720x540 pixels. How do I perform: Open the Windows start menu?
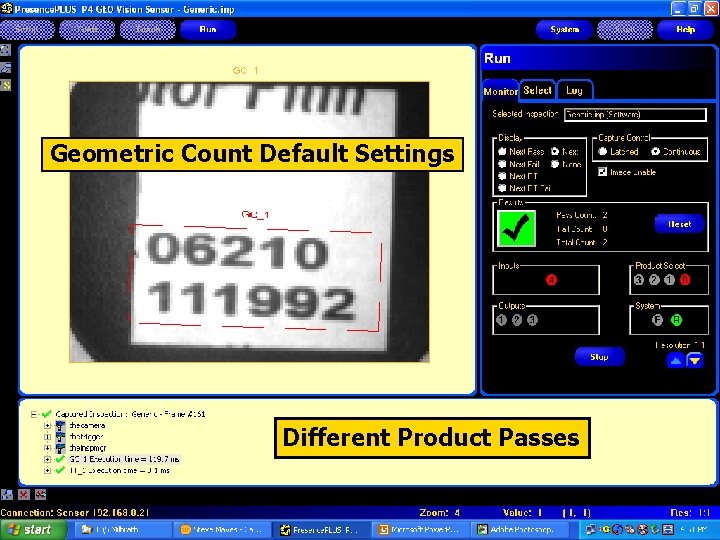pyautogui.click(x=33, y=530)
